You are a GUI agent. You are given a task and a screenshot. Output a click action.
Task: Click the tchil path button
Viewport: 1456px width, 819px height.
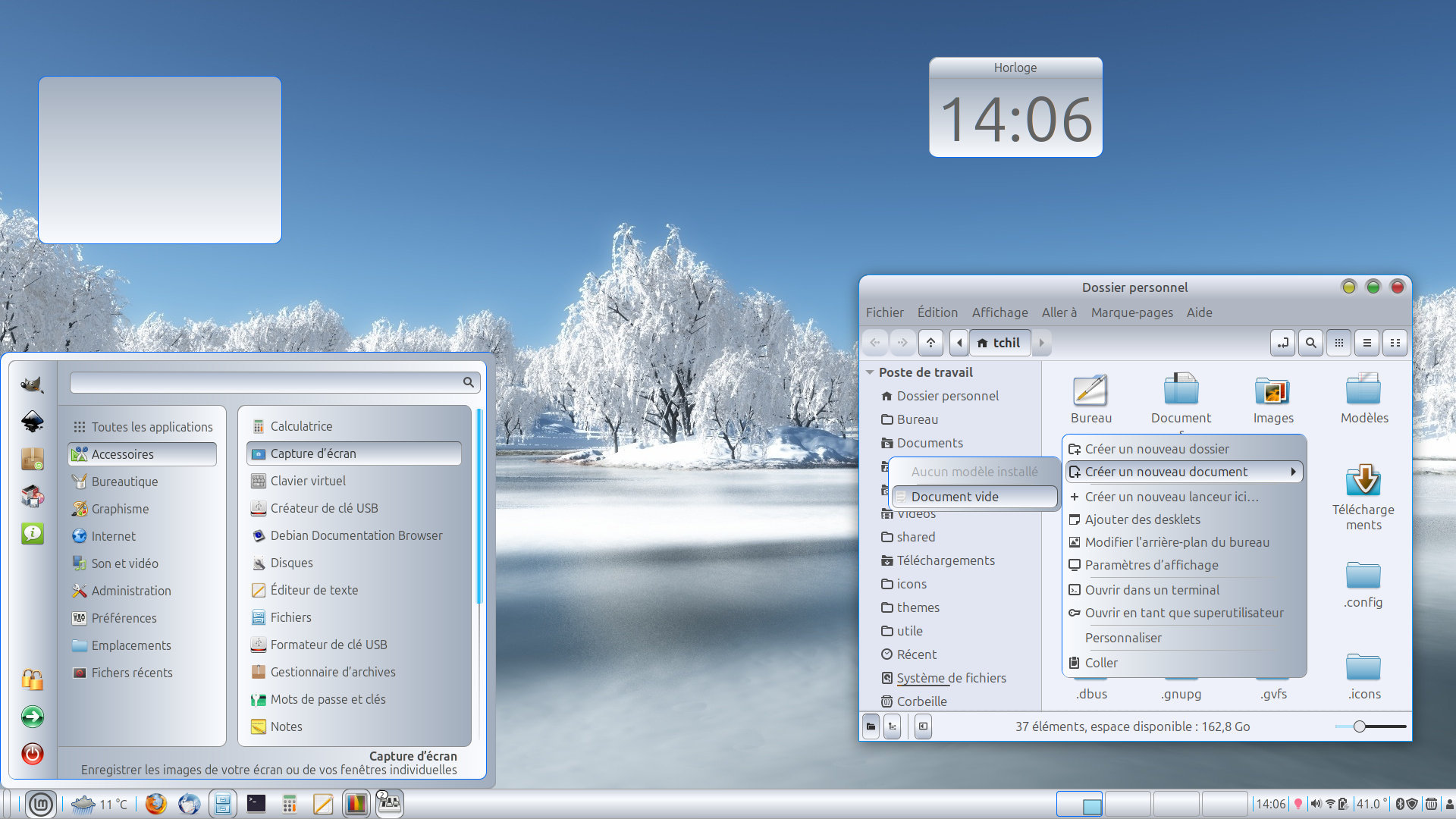tap(999, 343)
